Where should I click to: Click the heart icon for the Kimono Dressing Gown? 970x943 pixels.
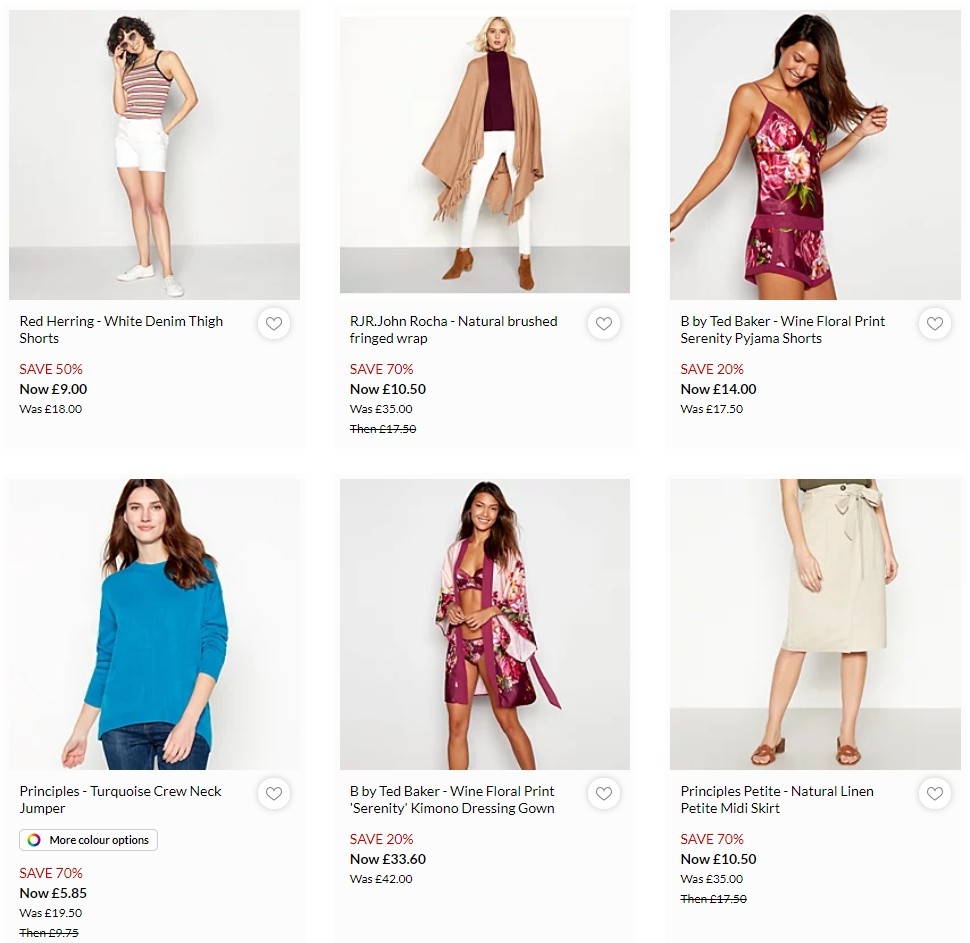(604, 794)
